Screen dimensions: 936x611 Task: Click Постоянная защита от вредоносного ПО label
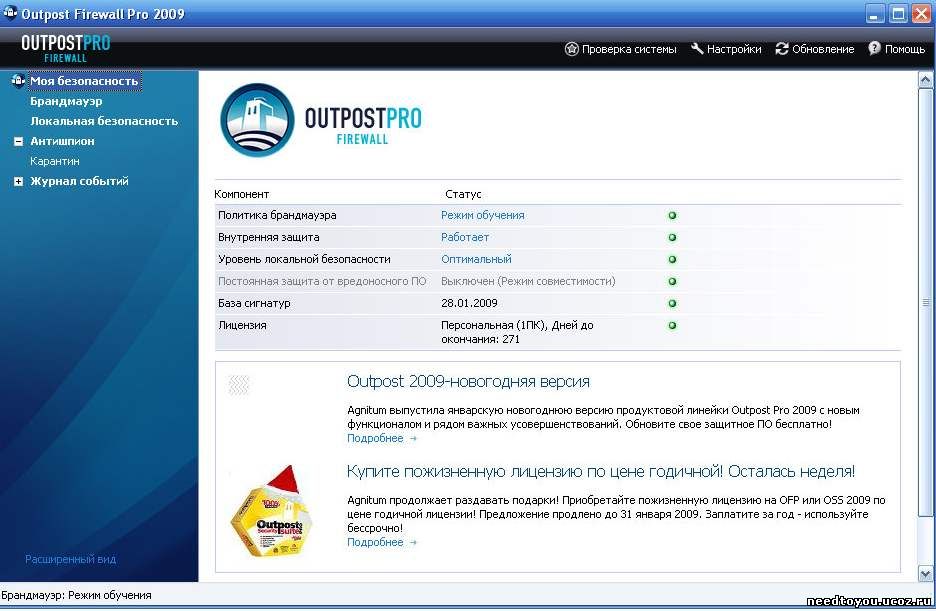[322, 281]
